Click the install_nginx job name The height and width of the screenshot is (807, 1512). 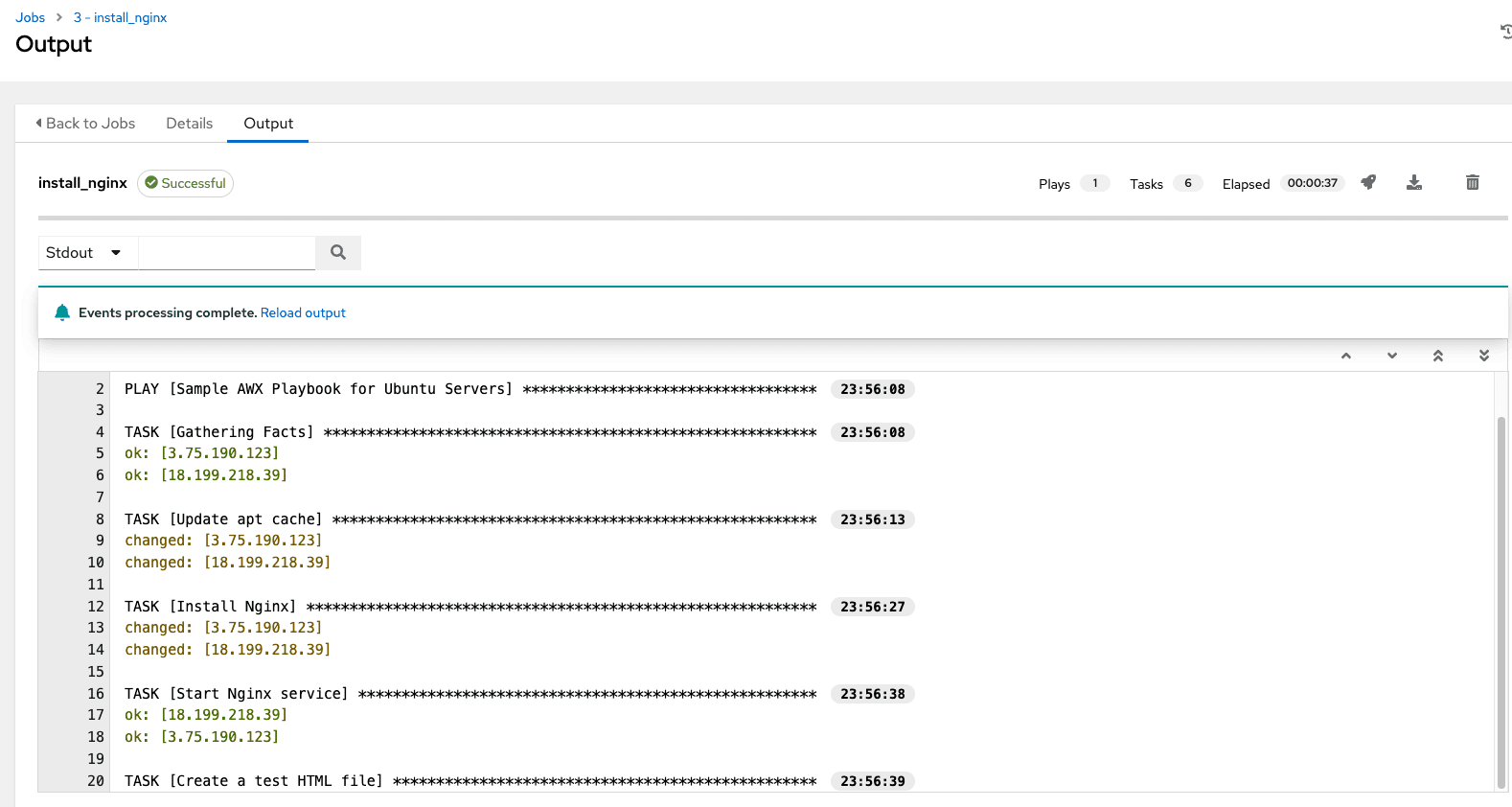tap(82, 183)
